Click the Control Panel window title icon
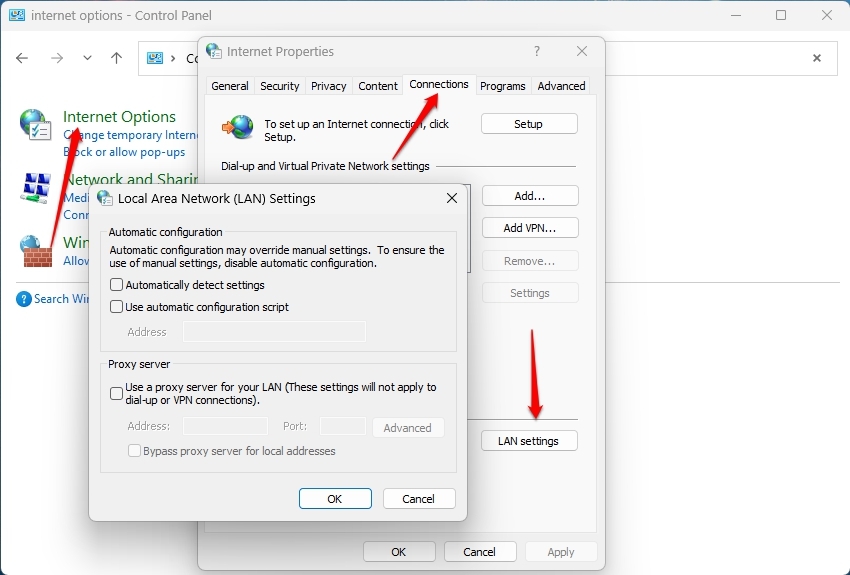 17,15
